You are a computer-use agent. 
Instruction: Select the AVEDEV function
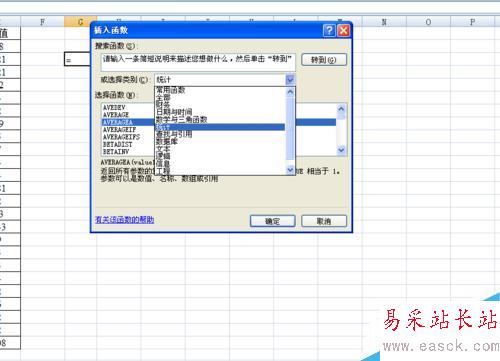[x=114, y=108]
